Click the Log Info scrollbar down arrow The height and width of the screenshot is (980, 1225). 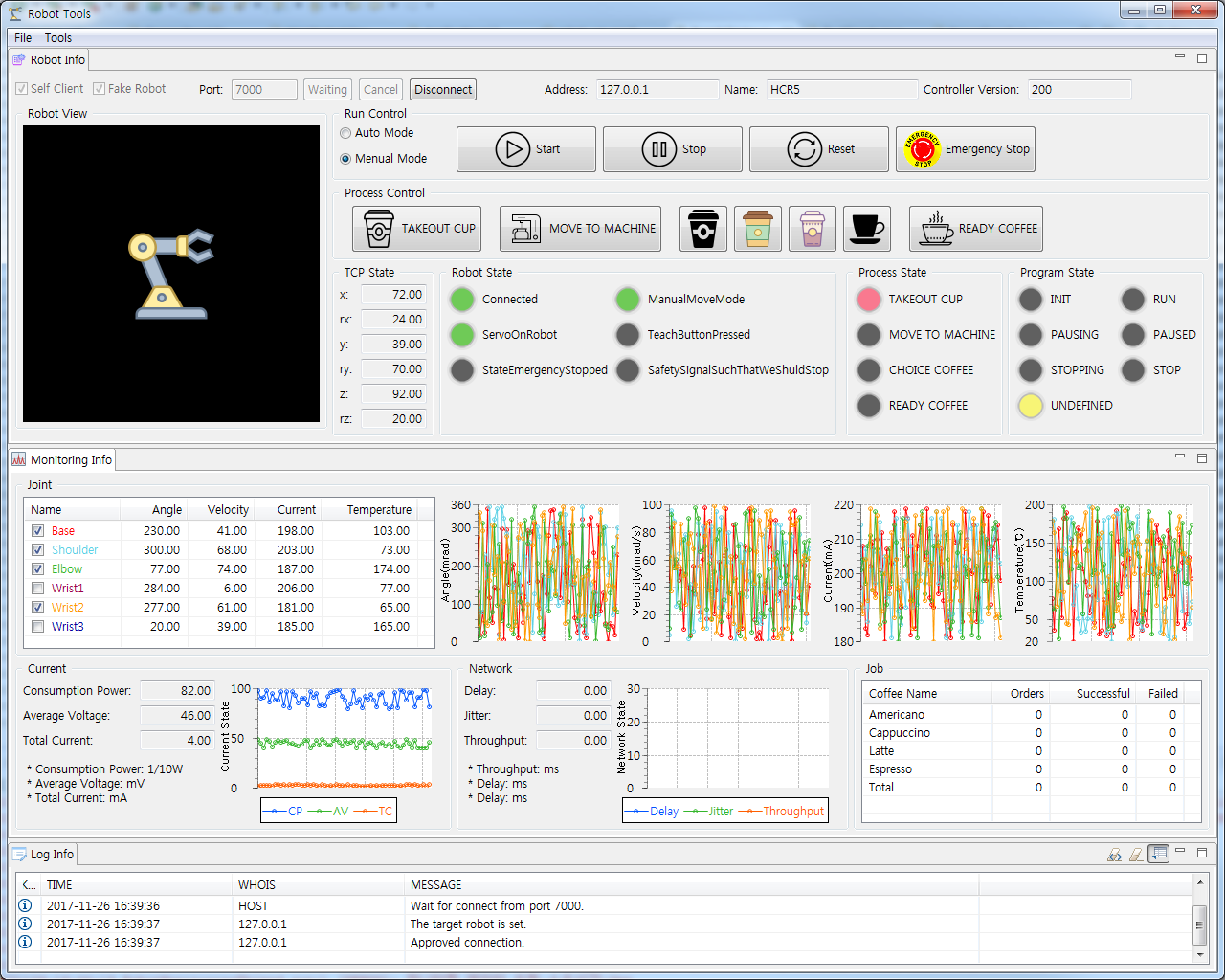1199,954
